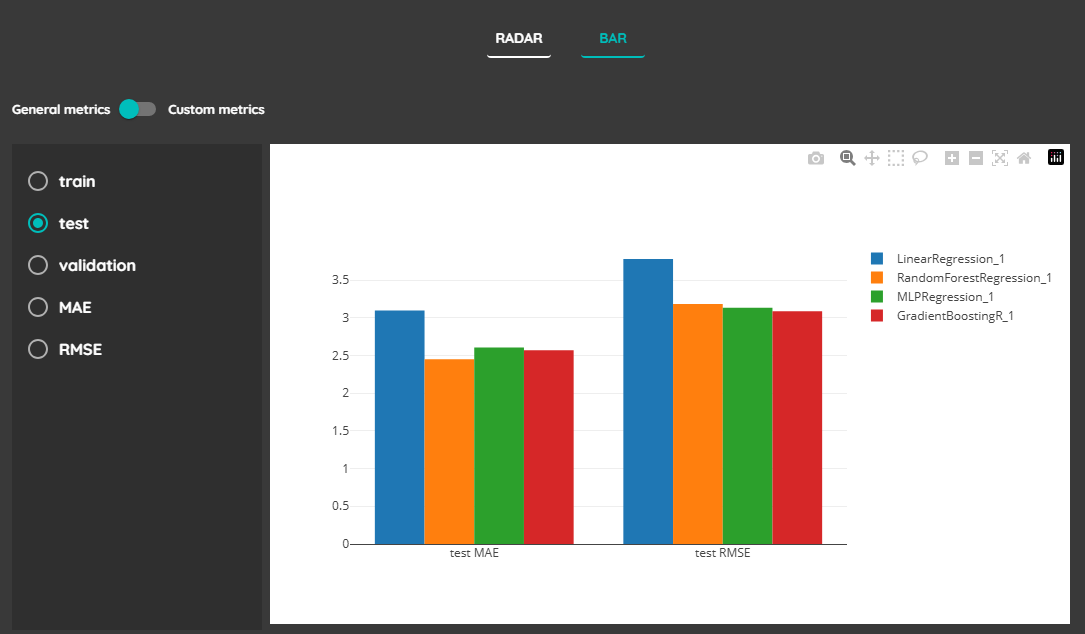Open Plotly with the logo icon
This screenshot has height=634, width=1085.
(1056, 157)
